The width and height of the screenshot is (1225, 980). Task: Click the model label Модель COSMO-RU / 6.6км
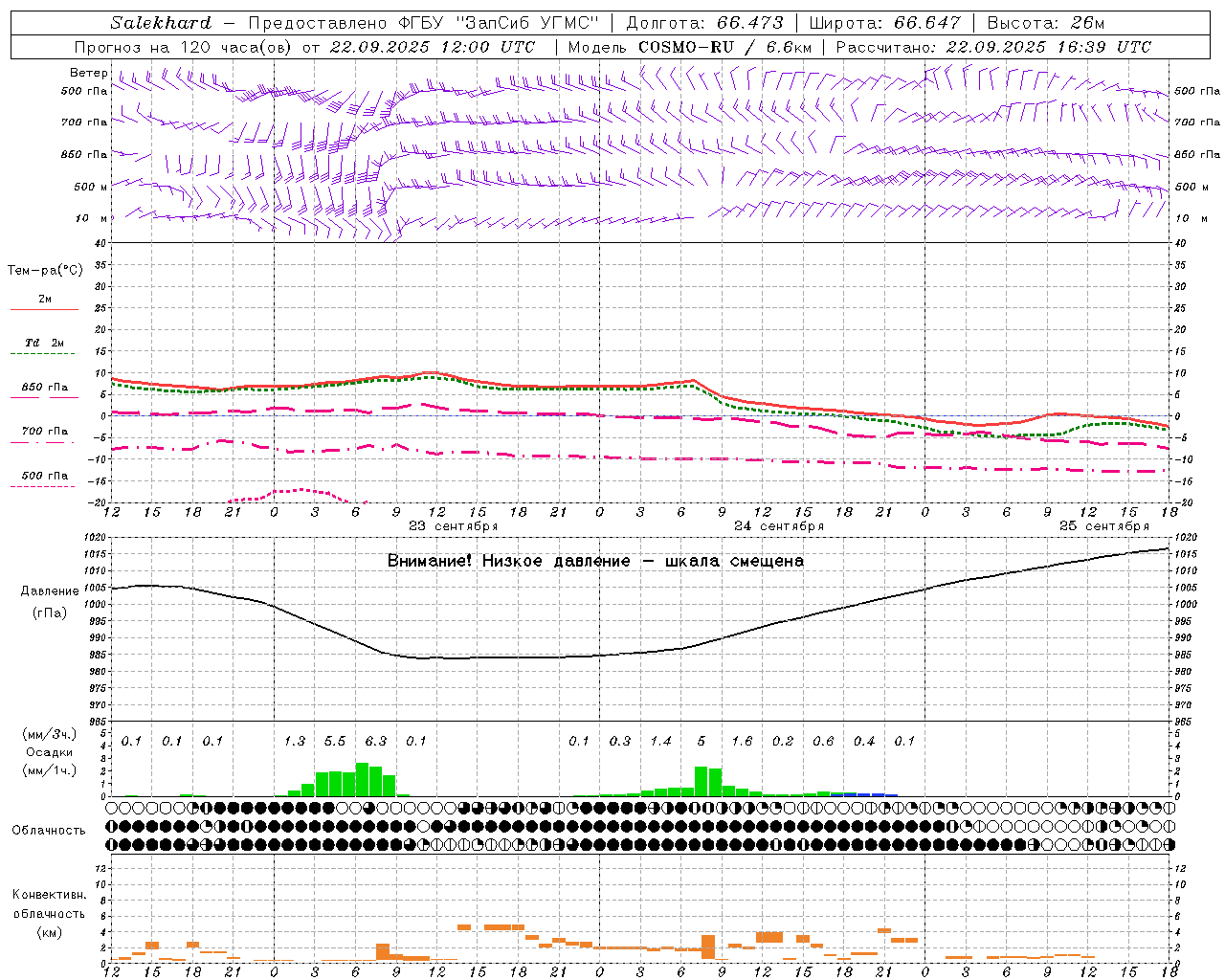(x=690, y=47)
